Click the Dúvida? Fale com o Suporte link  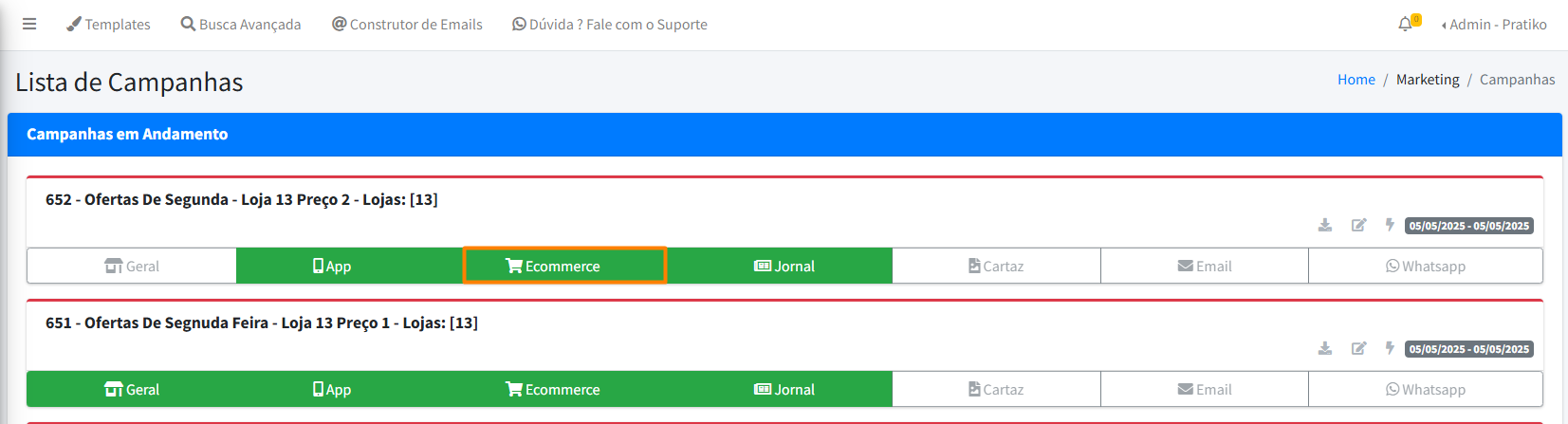coord(610,25)
